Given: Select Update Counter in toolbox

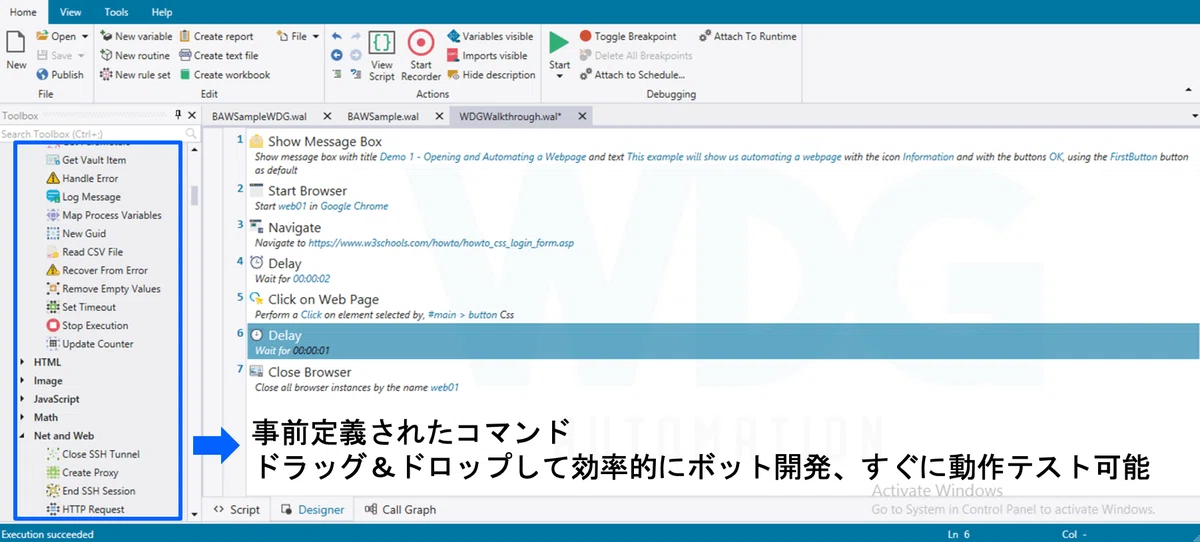Looking at the screenshot, I should [x=90, y=344].
